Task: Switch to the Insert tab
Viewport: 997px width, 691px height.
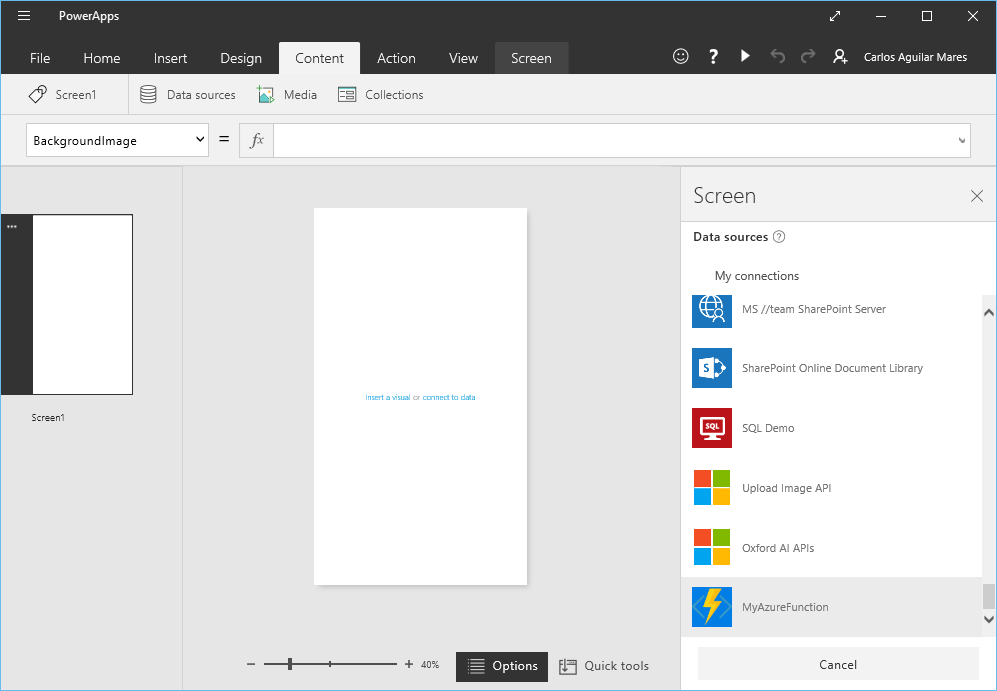Action: point(170,58)
